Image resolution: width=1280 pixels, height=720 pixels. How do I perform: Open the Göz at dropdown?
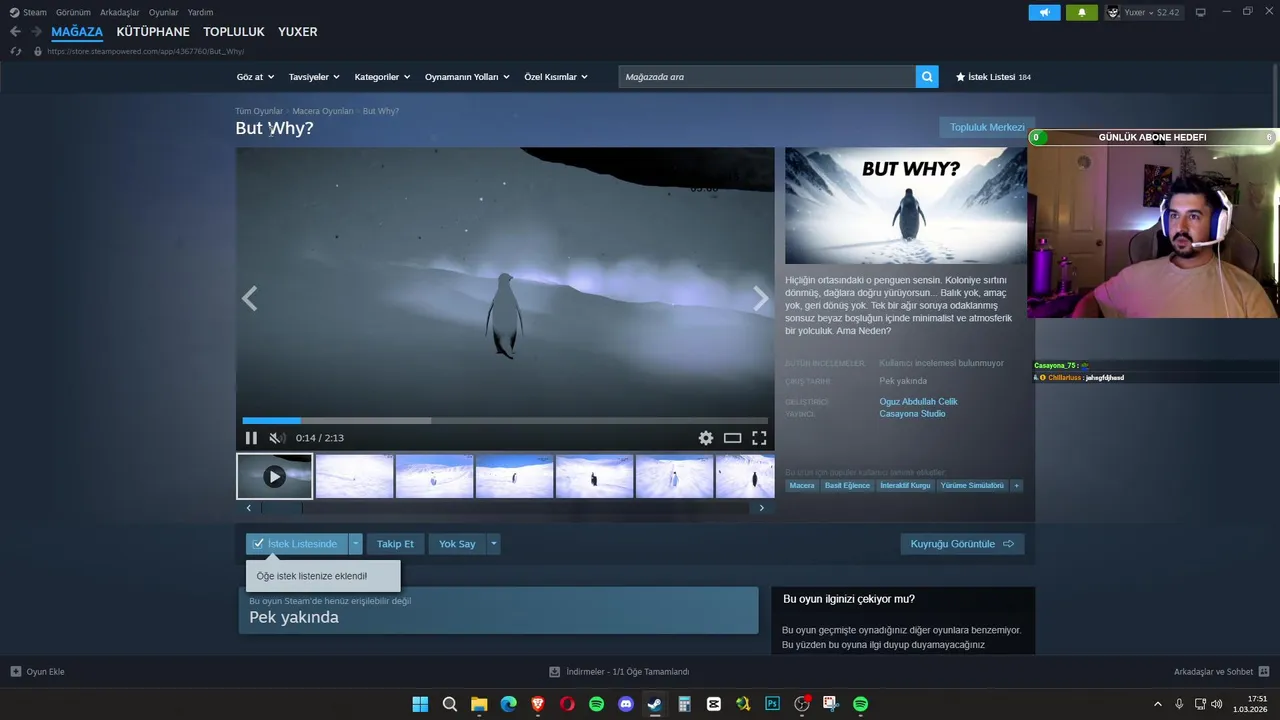(x=255, y=77)
